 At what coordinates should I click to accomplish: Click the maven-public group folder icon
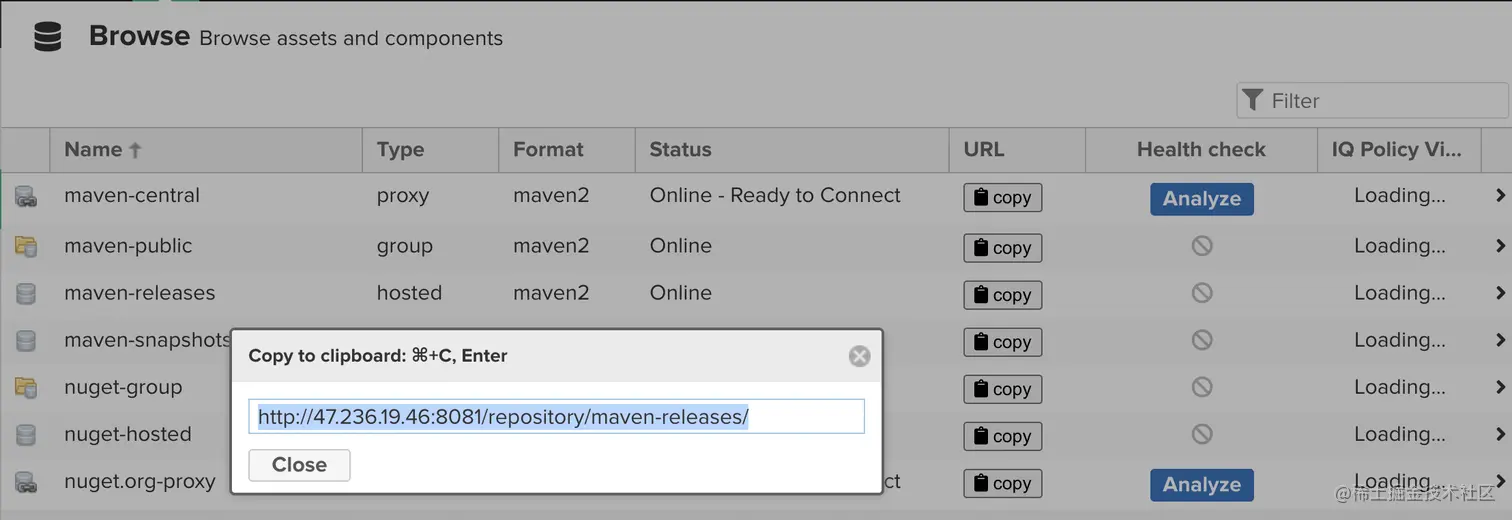point(26,246)
